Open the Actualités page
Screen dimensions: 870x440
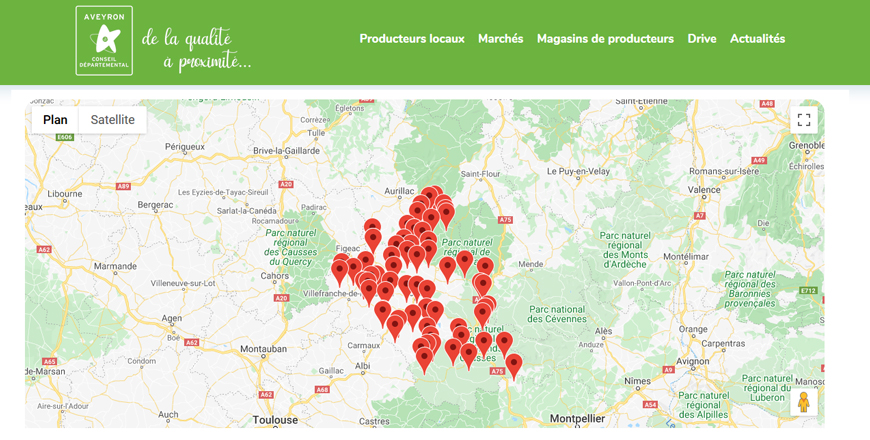757,39
